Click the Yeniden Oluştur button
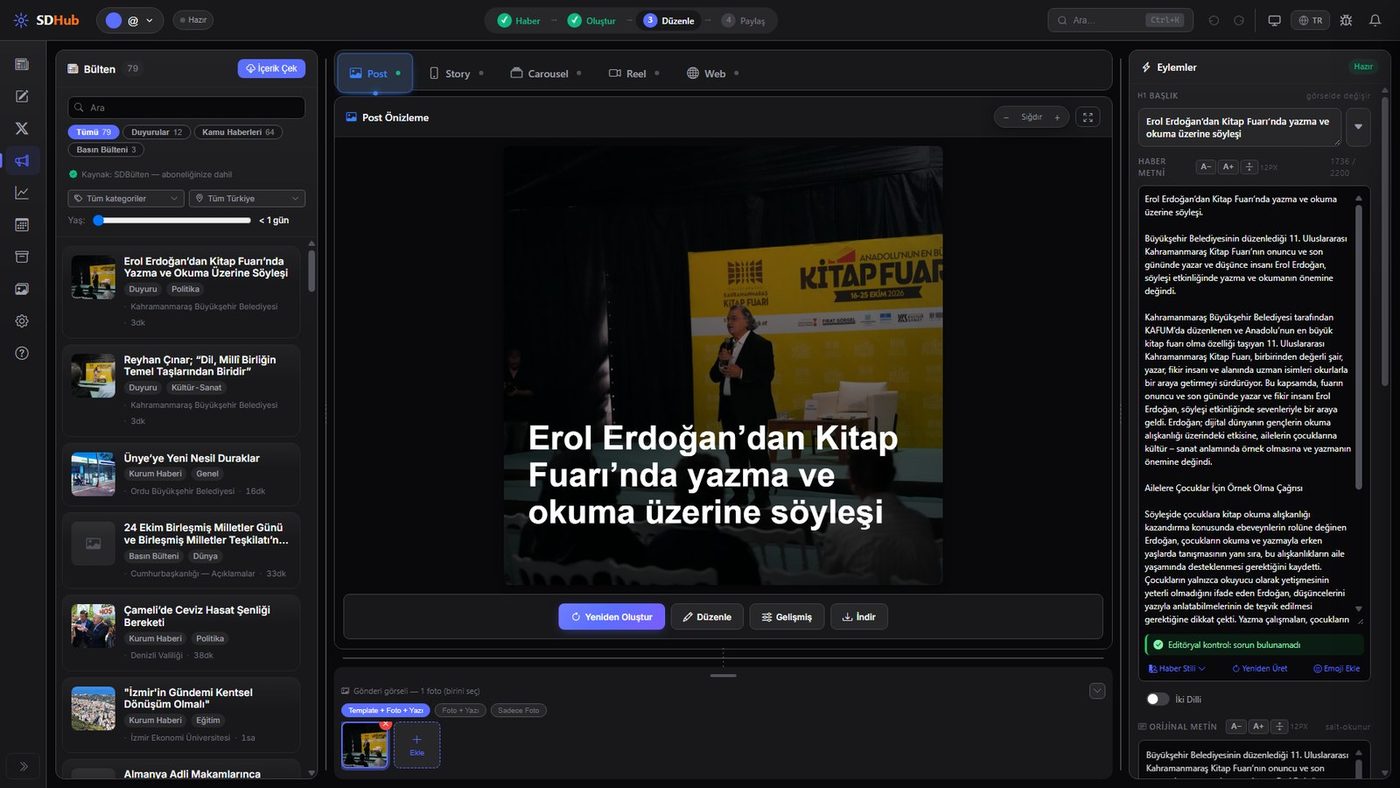 click(x=612, y=617)
